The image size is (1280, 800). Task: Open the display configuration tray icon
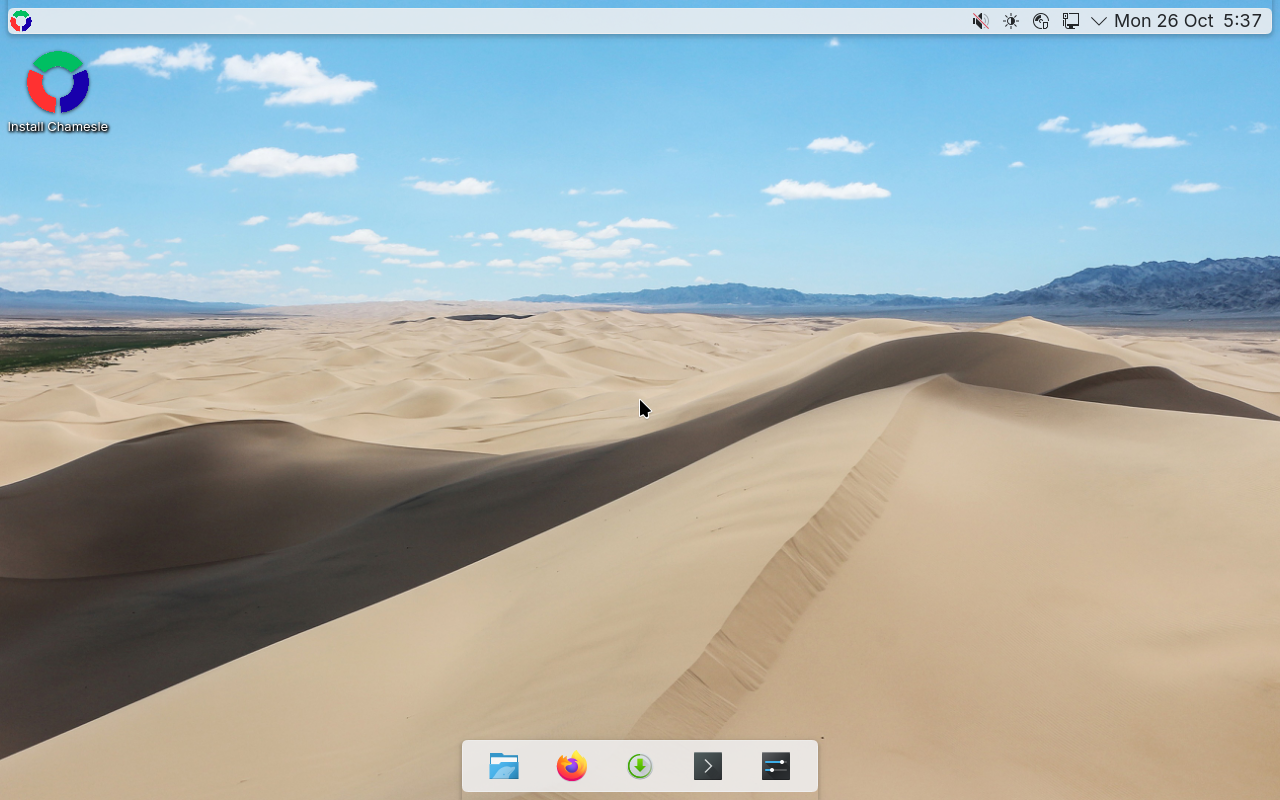[x=1071, y=21]
